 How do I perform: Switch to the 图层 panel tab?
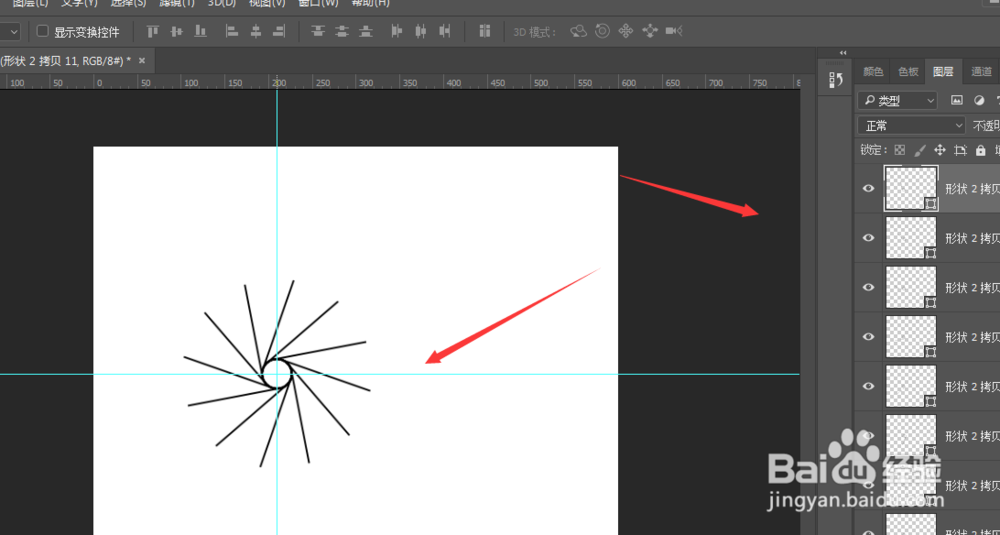[x=943, y=72]
